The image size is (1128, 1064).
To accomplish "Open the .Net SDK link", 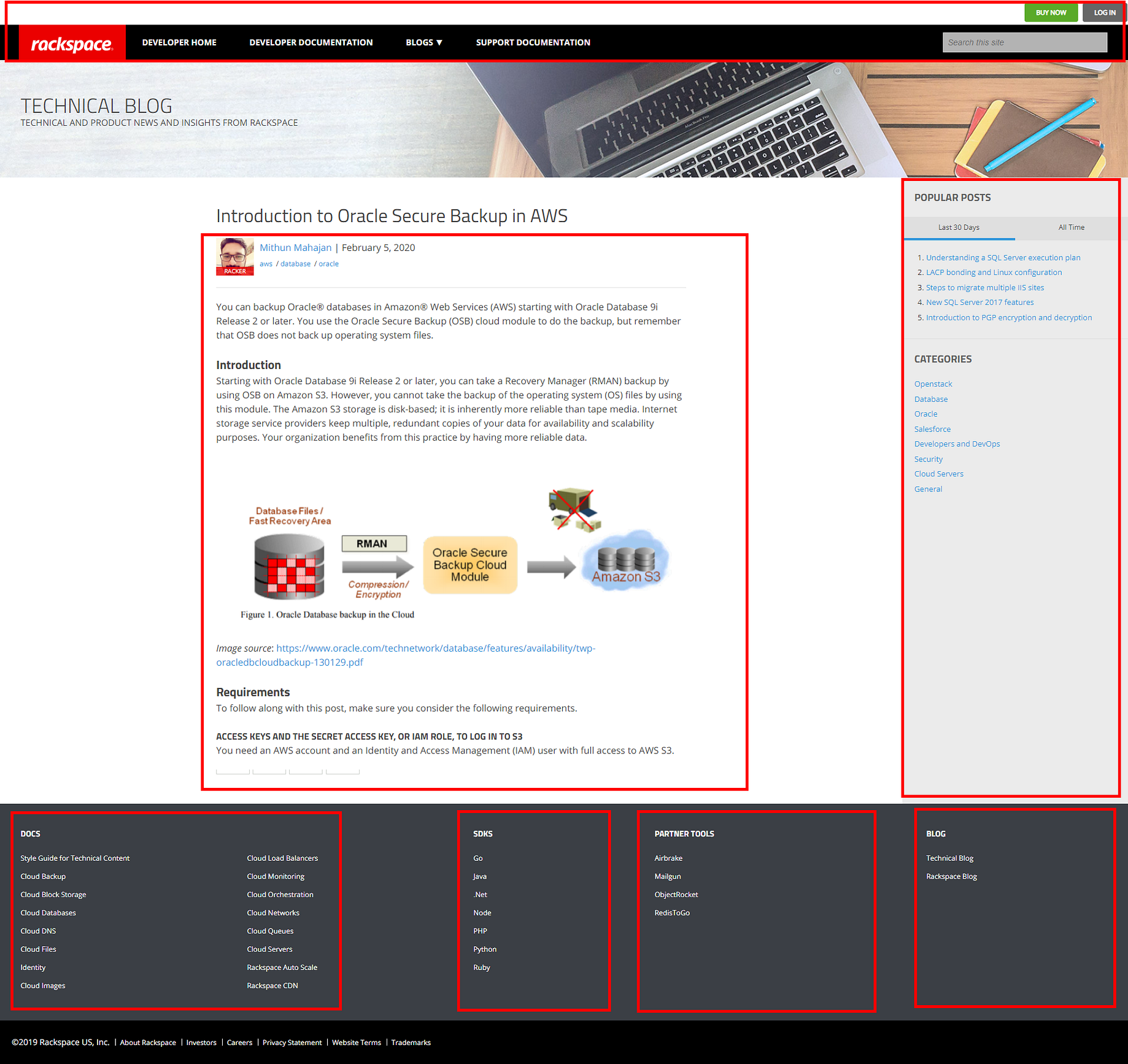I will pos(480,895).
